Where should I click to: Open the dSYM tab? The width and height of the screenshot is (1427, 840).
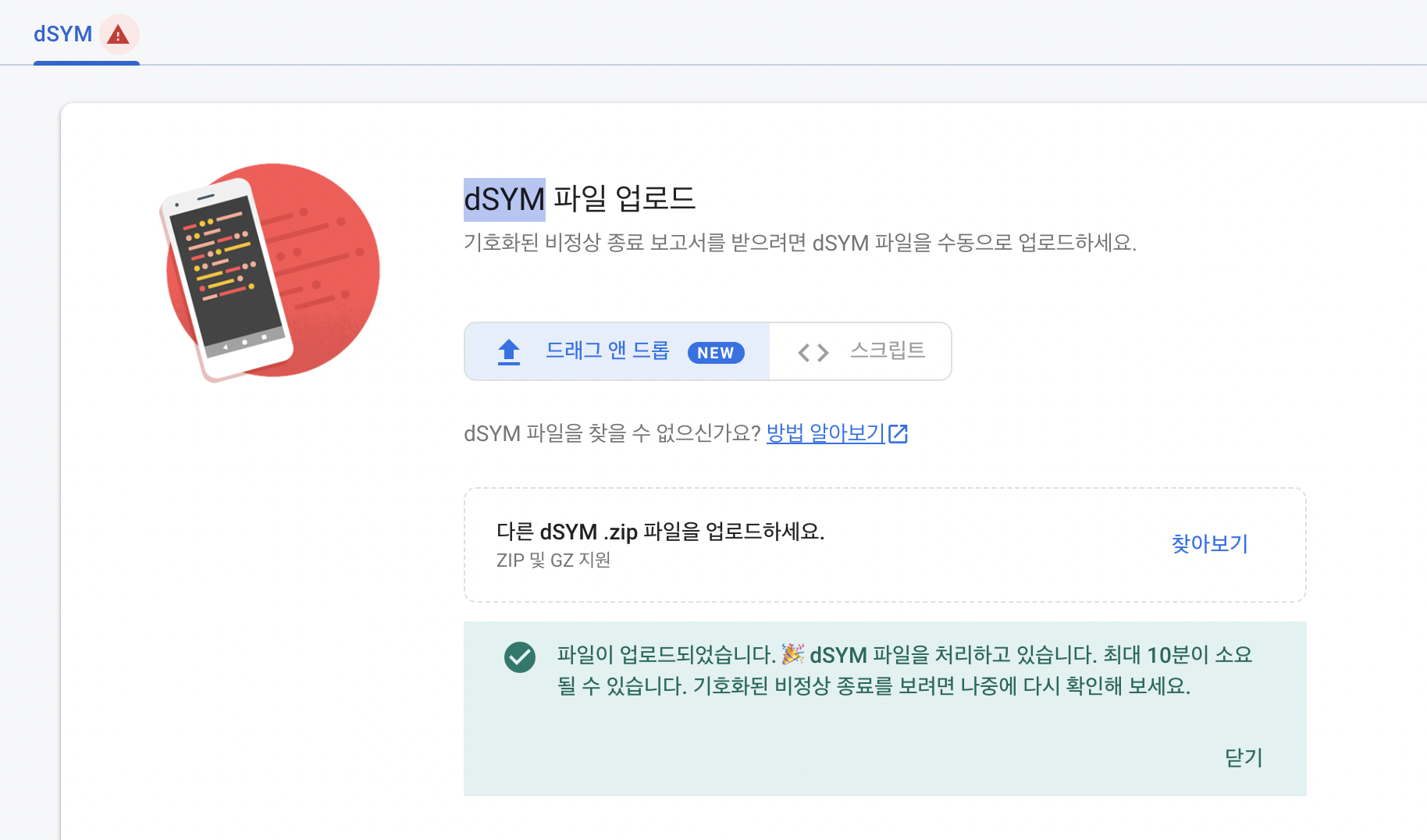pyautogui.click(x=86, y=34)
